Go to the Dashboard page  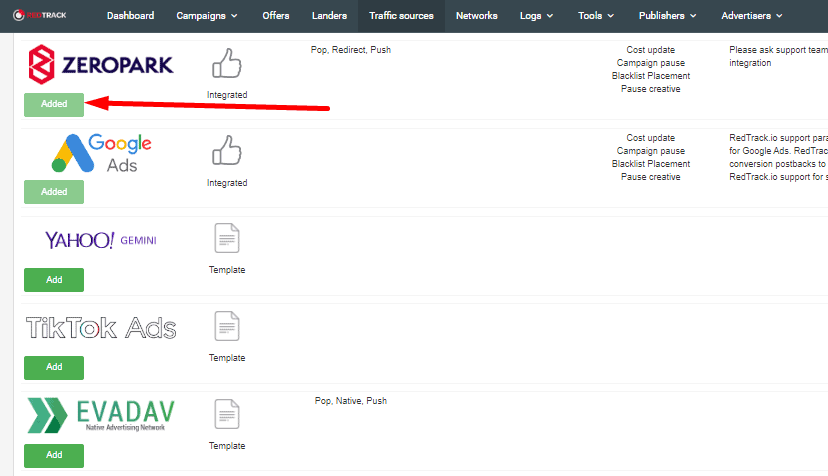click(x=130, y=16)
